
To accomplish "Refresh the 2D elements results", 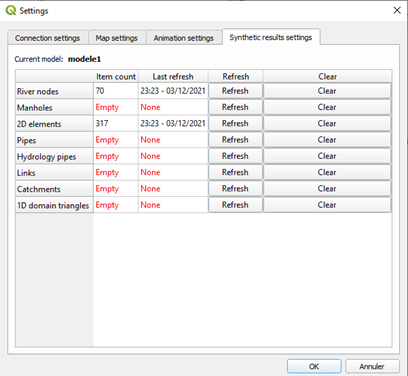I will click(235, 123).
